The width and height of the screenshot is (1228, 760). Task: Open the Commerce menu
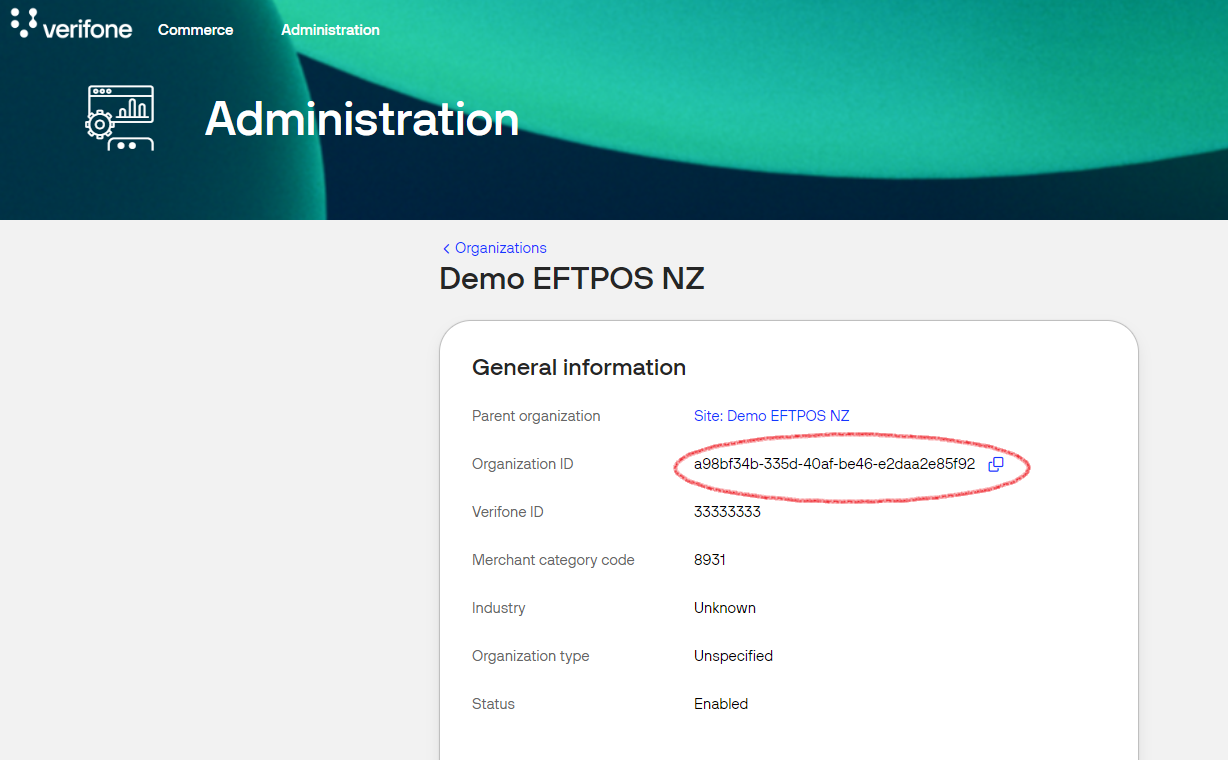195,30
